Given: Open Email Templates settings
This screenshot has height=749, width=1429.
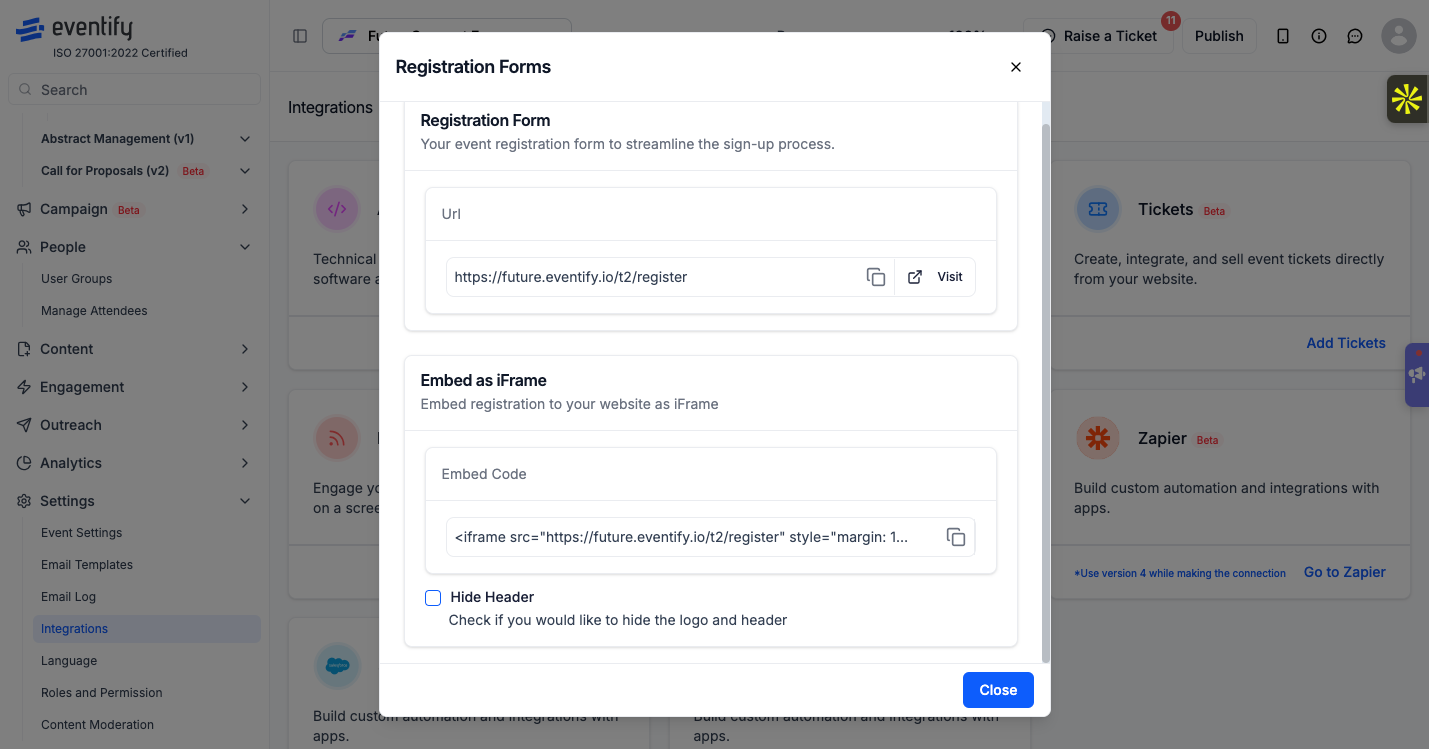Looking at the screenshot, I should 87,565.
